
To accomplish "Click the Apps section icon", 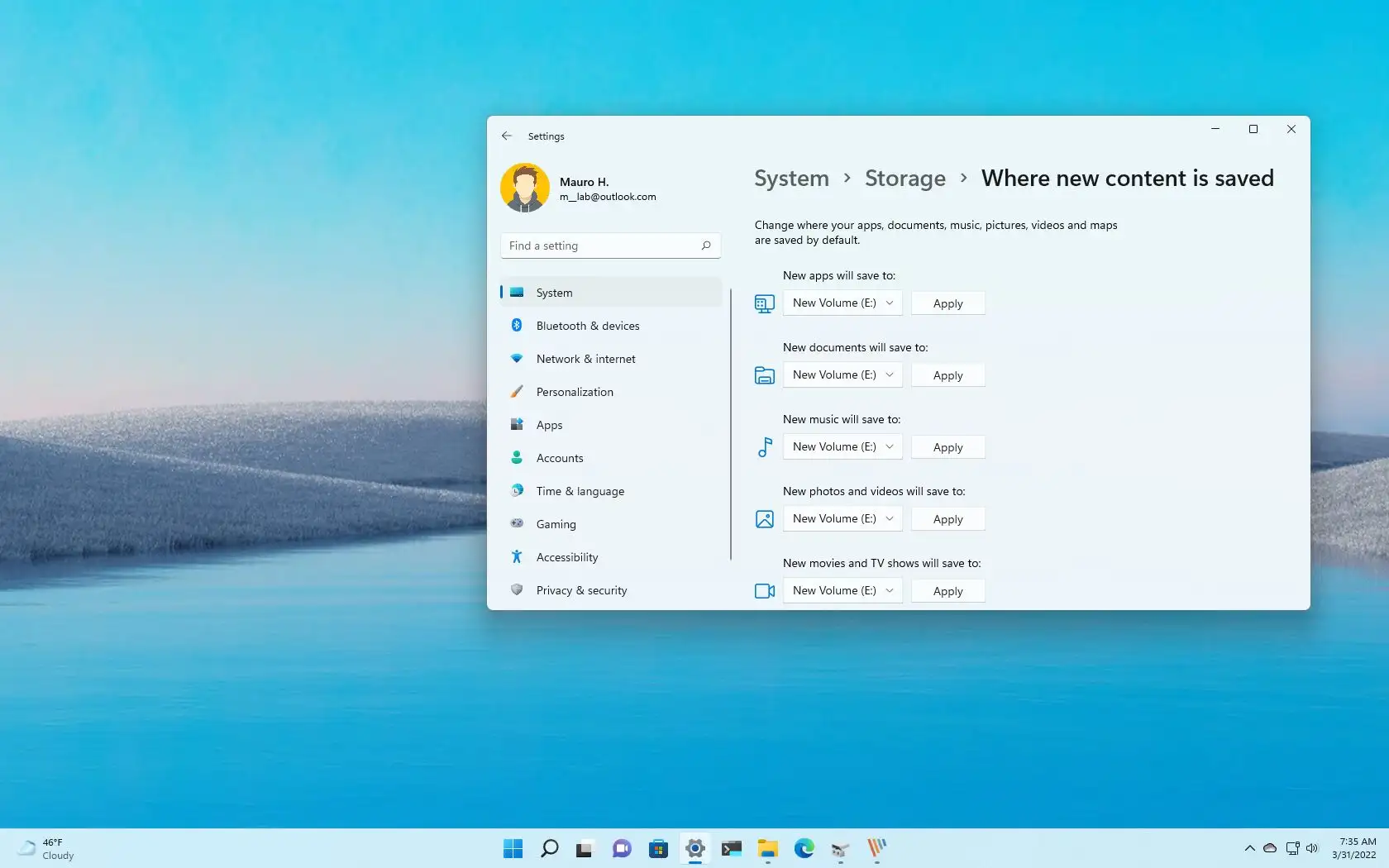I will click(x=517, y=425).
